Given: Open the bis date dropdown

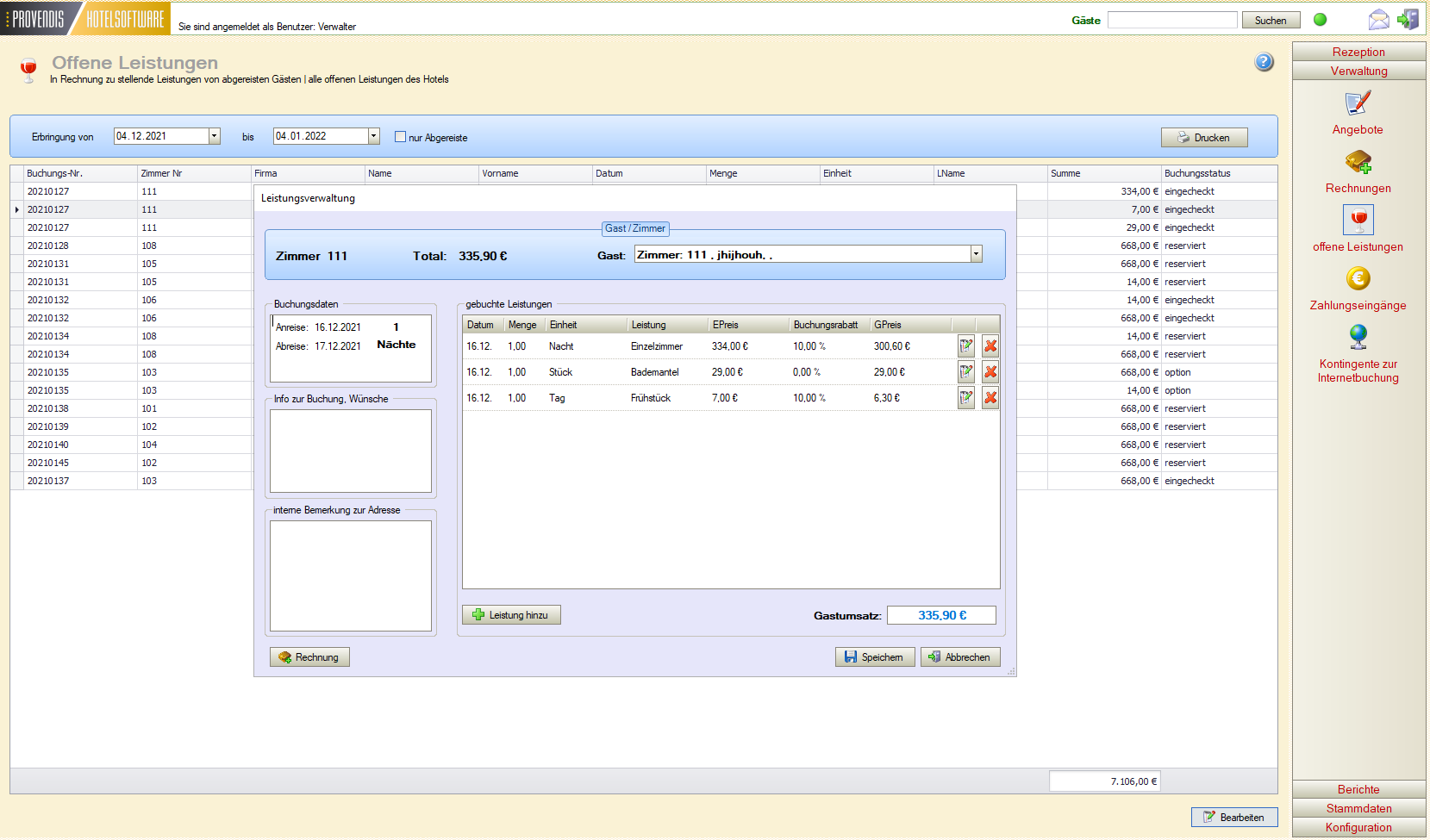Looking at the screenshot, I should 373,136.
